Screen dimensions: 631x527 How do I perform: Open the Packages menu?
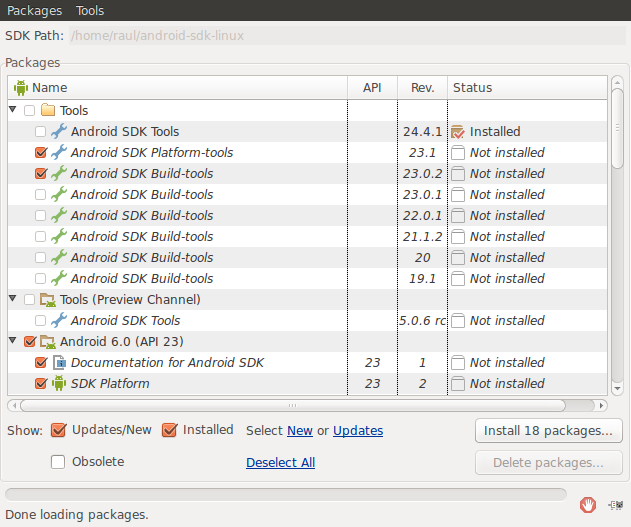35,10
